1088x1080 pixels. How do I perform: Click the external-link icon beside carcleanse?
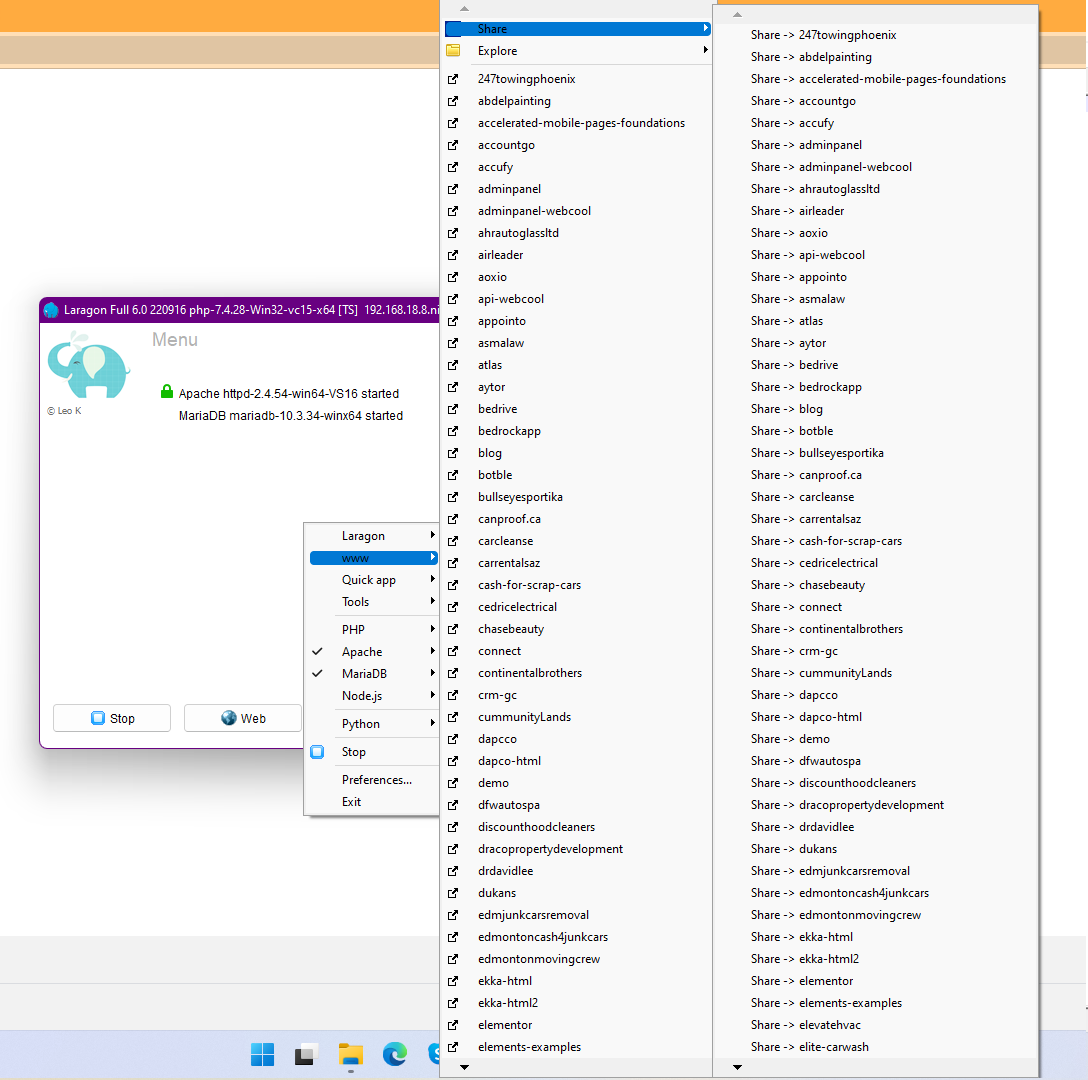click(453, 541)
